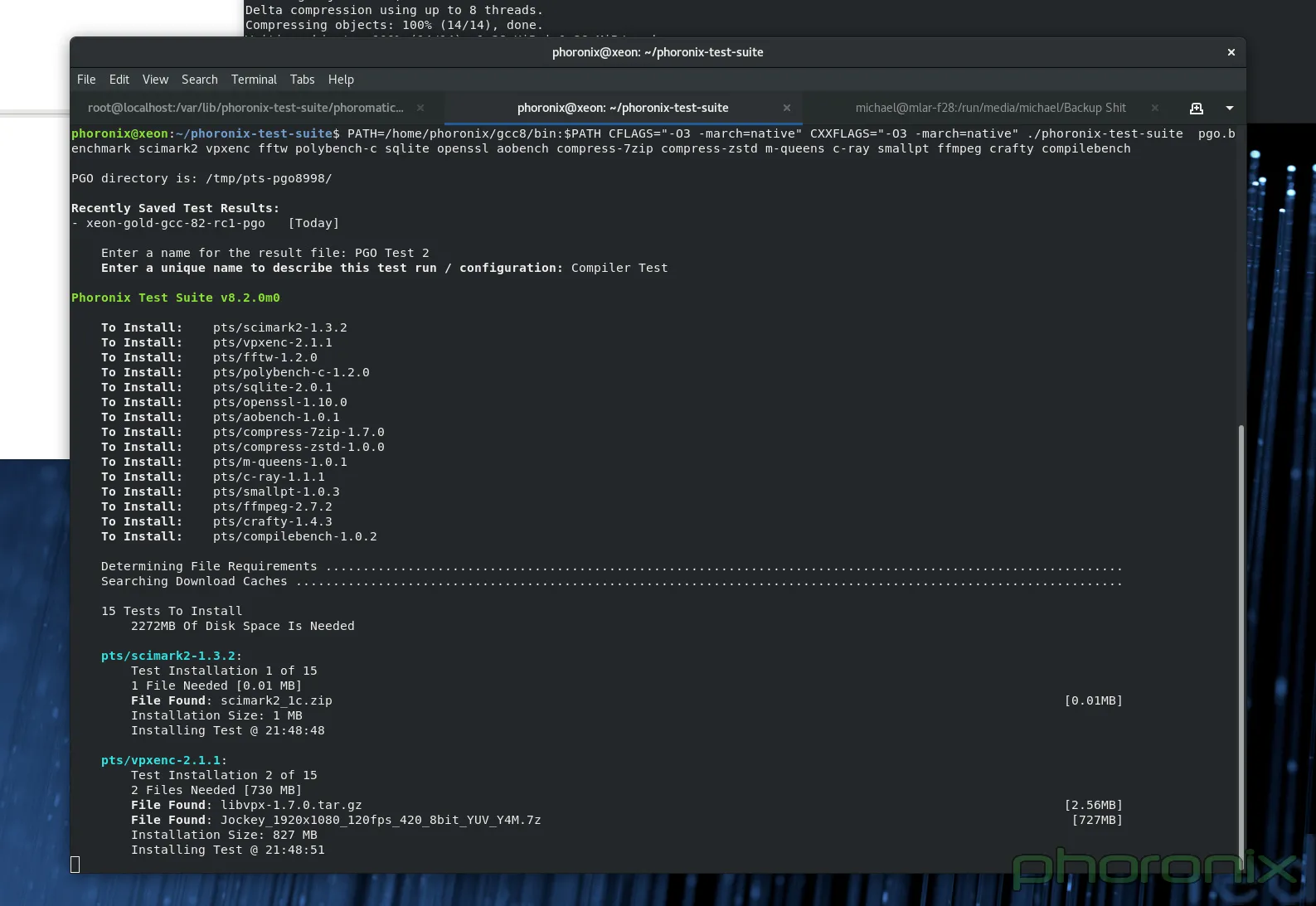Open the Terminal menu

(x=254, y=80)
